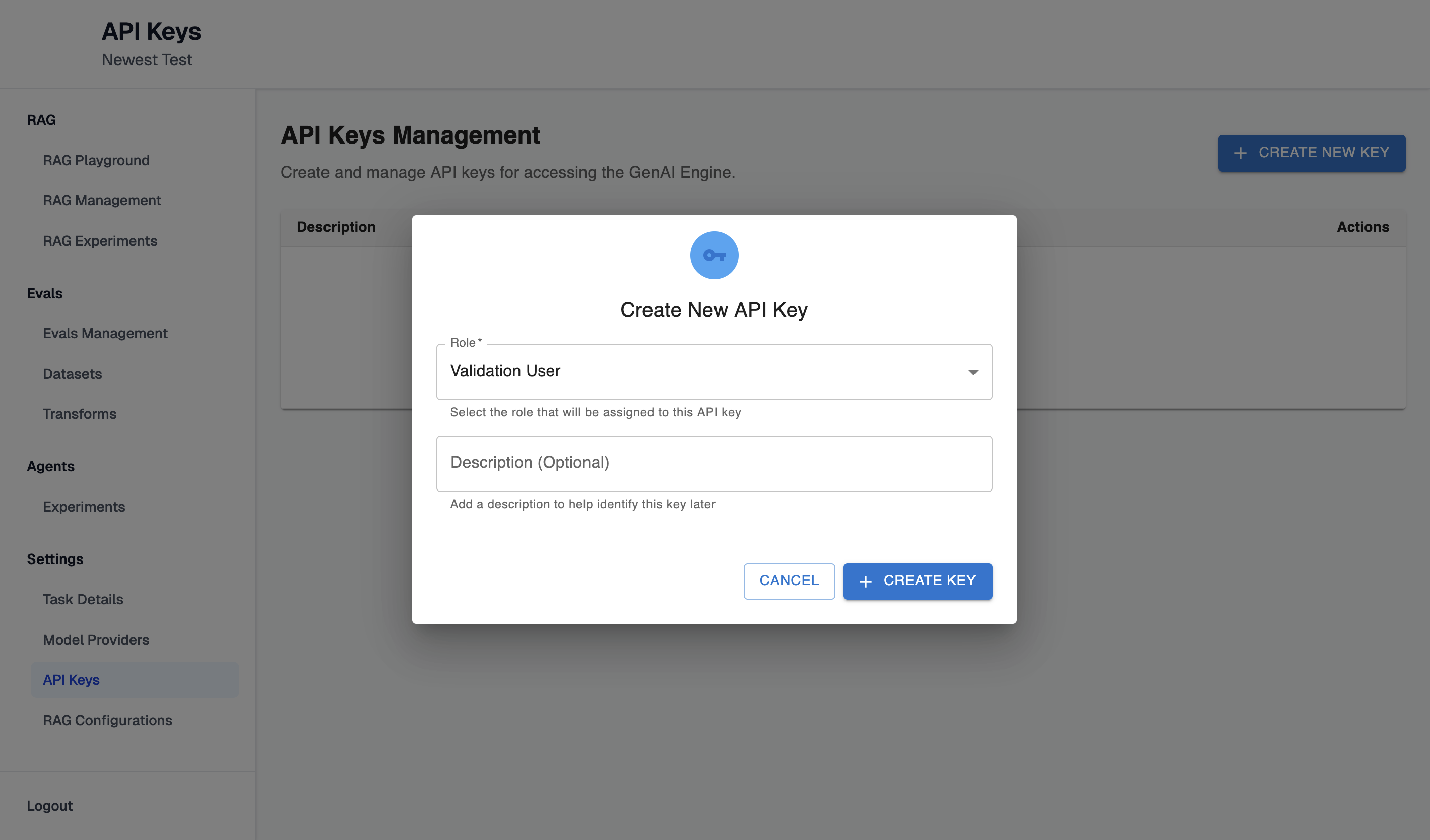Screen dimensions: 1430x840
Task: Open RAG Configurations page
Action: pos(107,720)
